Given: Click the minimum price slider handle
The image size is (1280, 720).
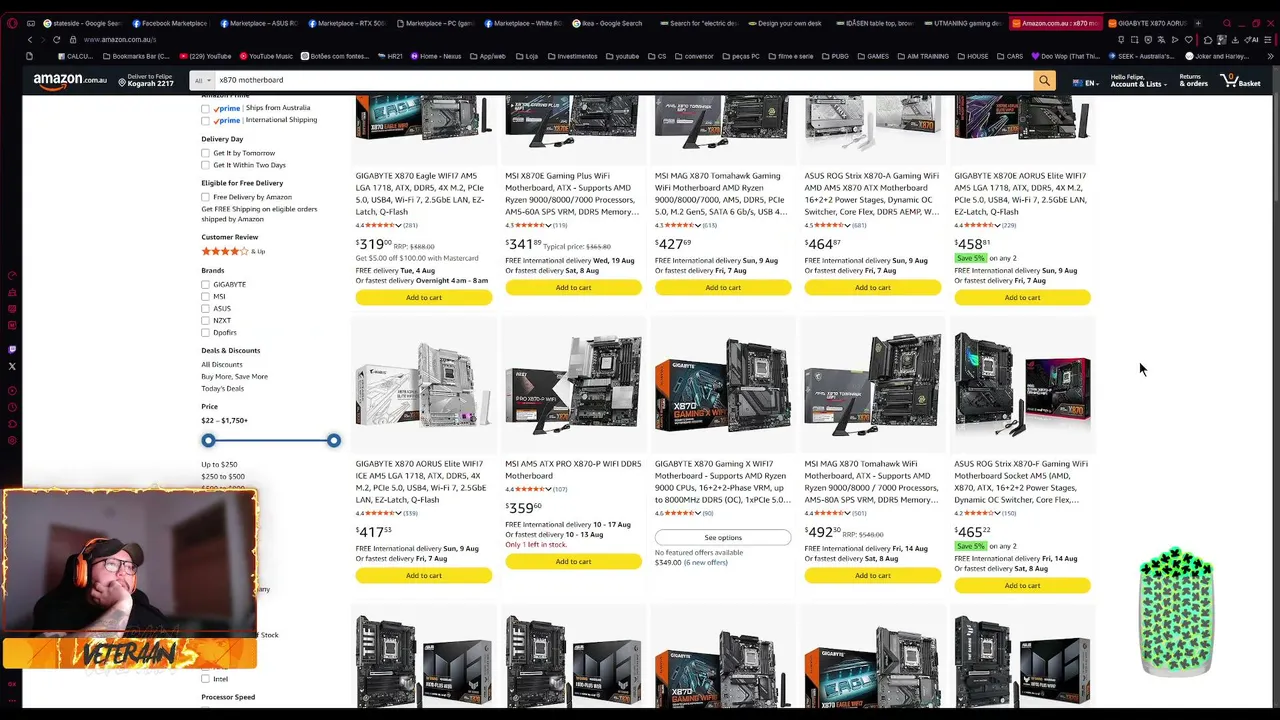Looking at the screenshot, I should click(x=209, y=440).
